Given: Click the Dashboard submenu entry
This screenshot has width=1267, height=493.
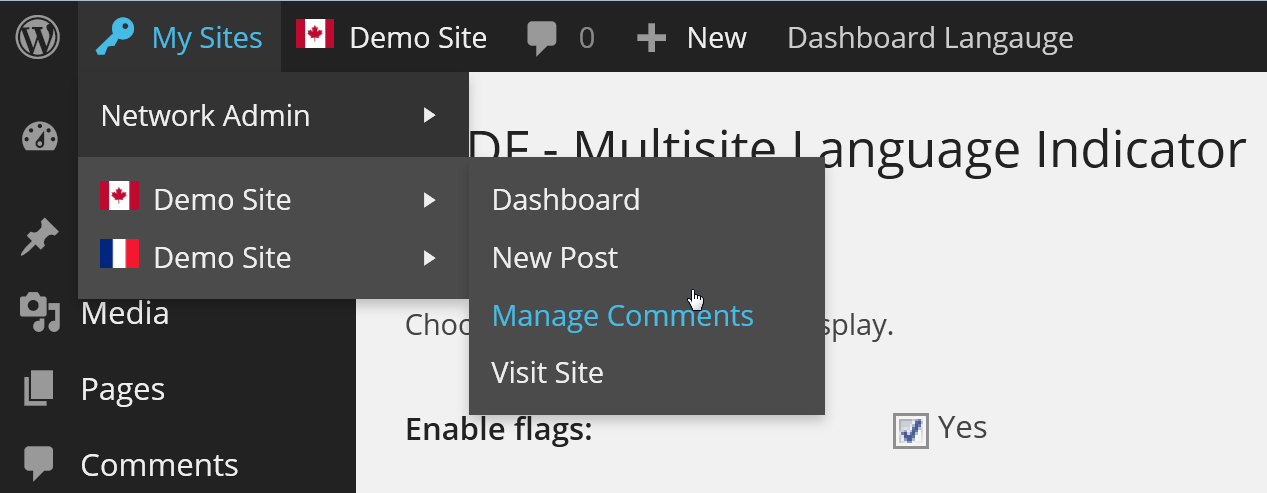Looking at the screenshot, I should [x=566, y=200].
